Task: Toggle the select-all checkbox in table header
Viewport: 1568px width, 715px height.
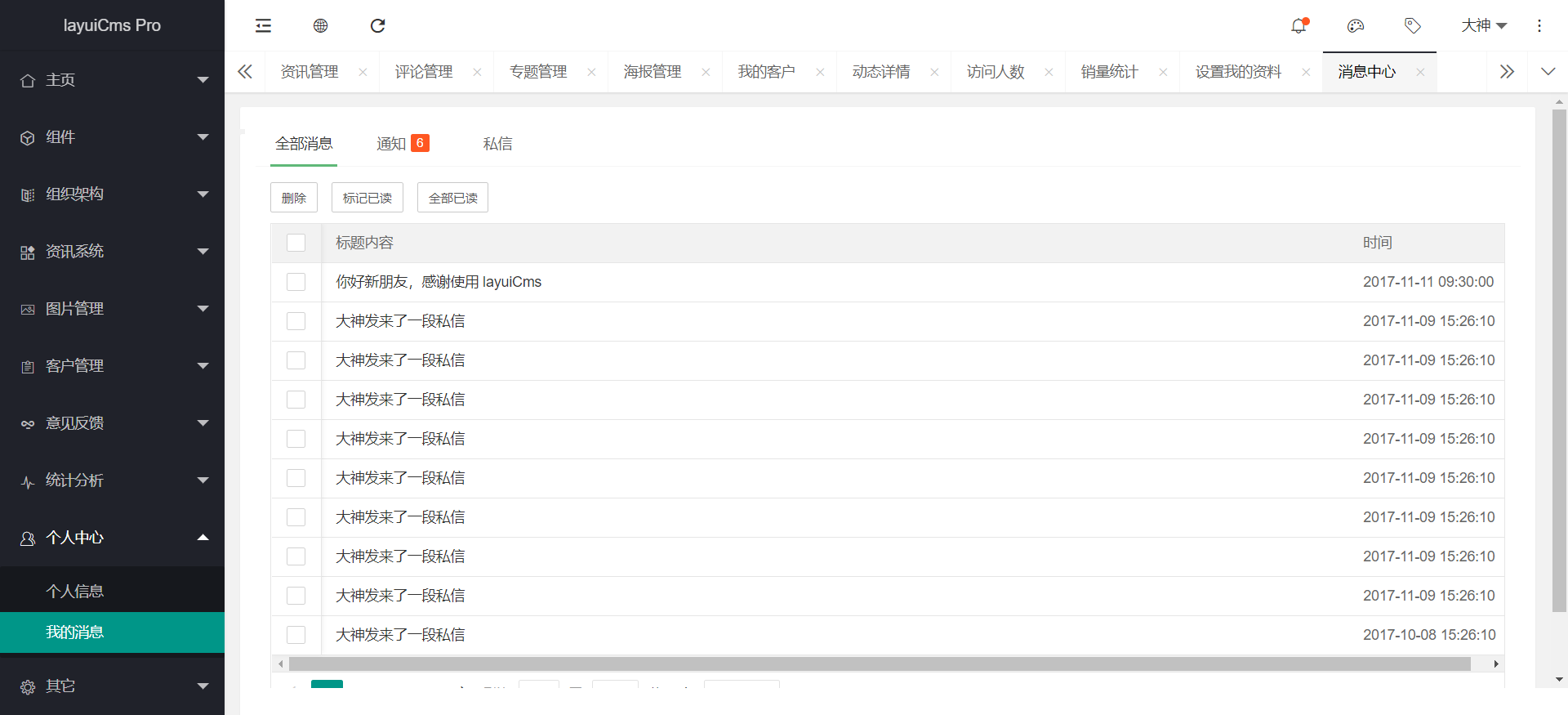Action: (296, 243)
